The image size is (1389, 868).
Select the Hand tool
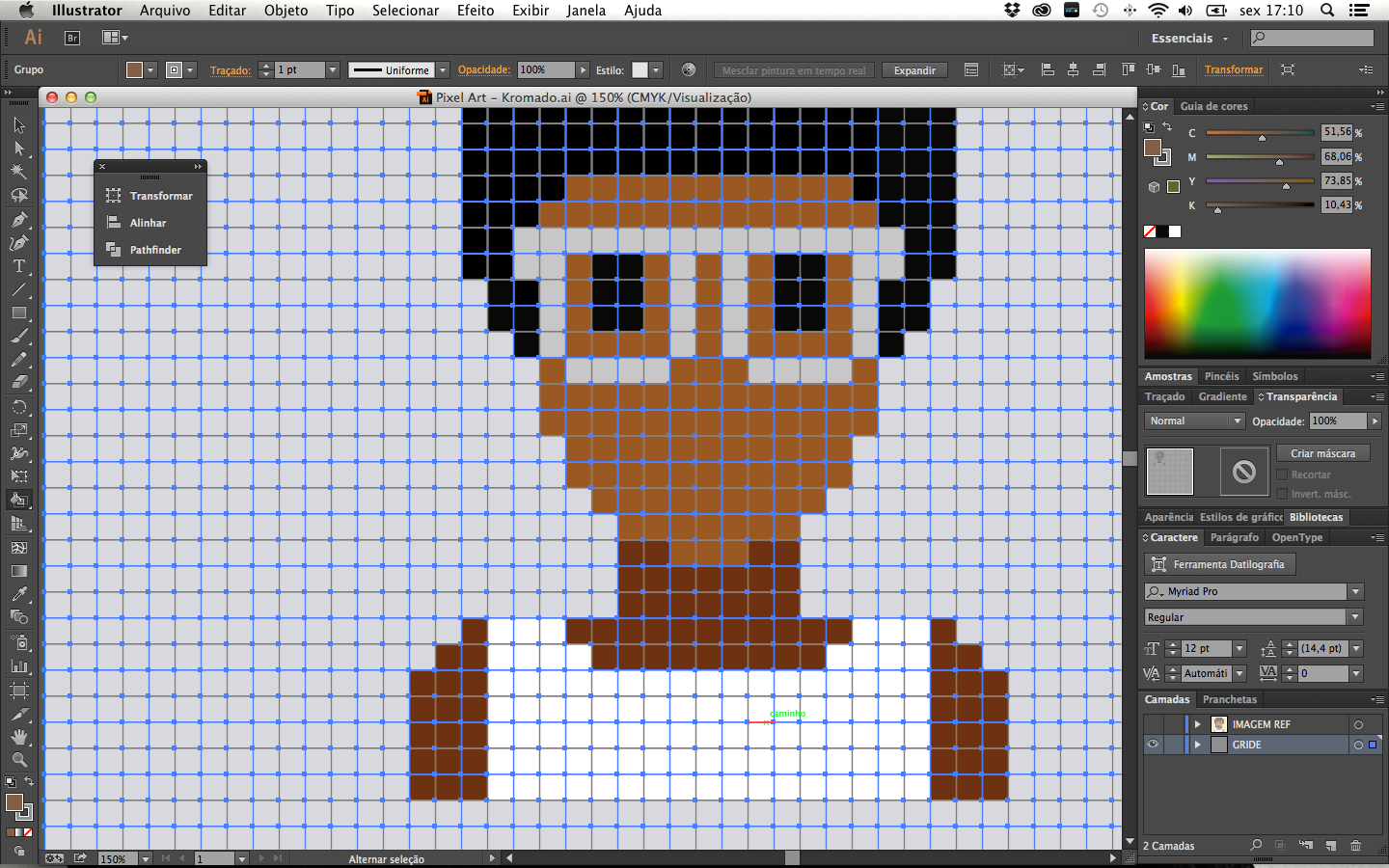(19, 737)
